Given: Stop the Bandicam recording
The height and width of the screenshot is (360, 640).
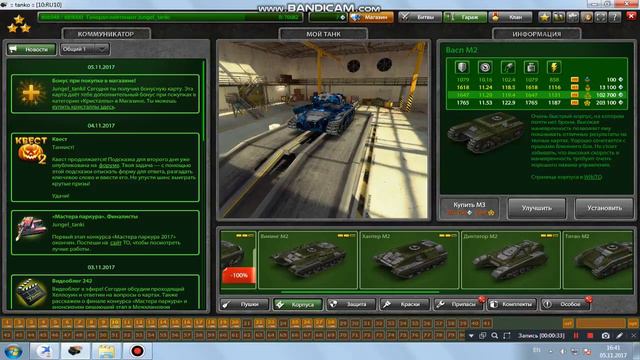Looking at the screenshot, I should 590,336.
